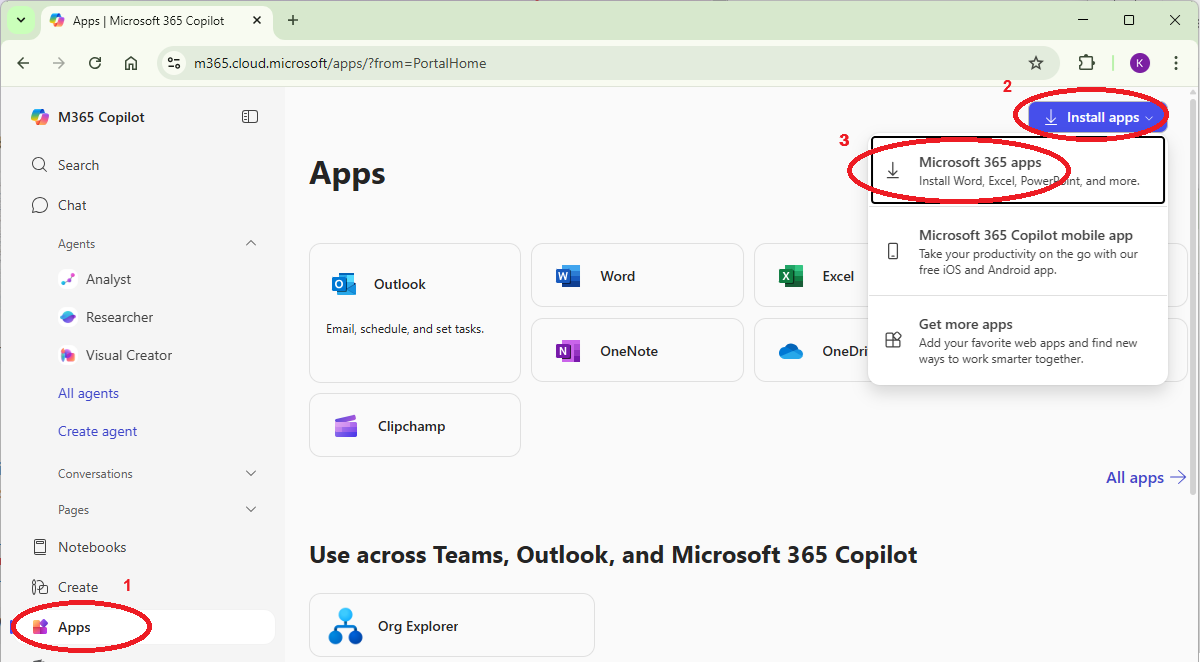The image size is (1200, 662).
Task: Click the Get more apps grid icon
Action: [893, 340]
